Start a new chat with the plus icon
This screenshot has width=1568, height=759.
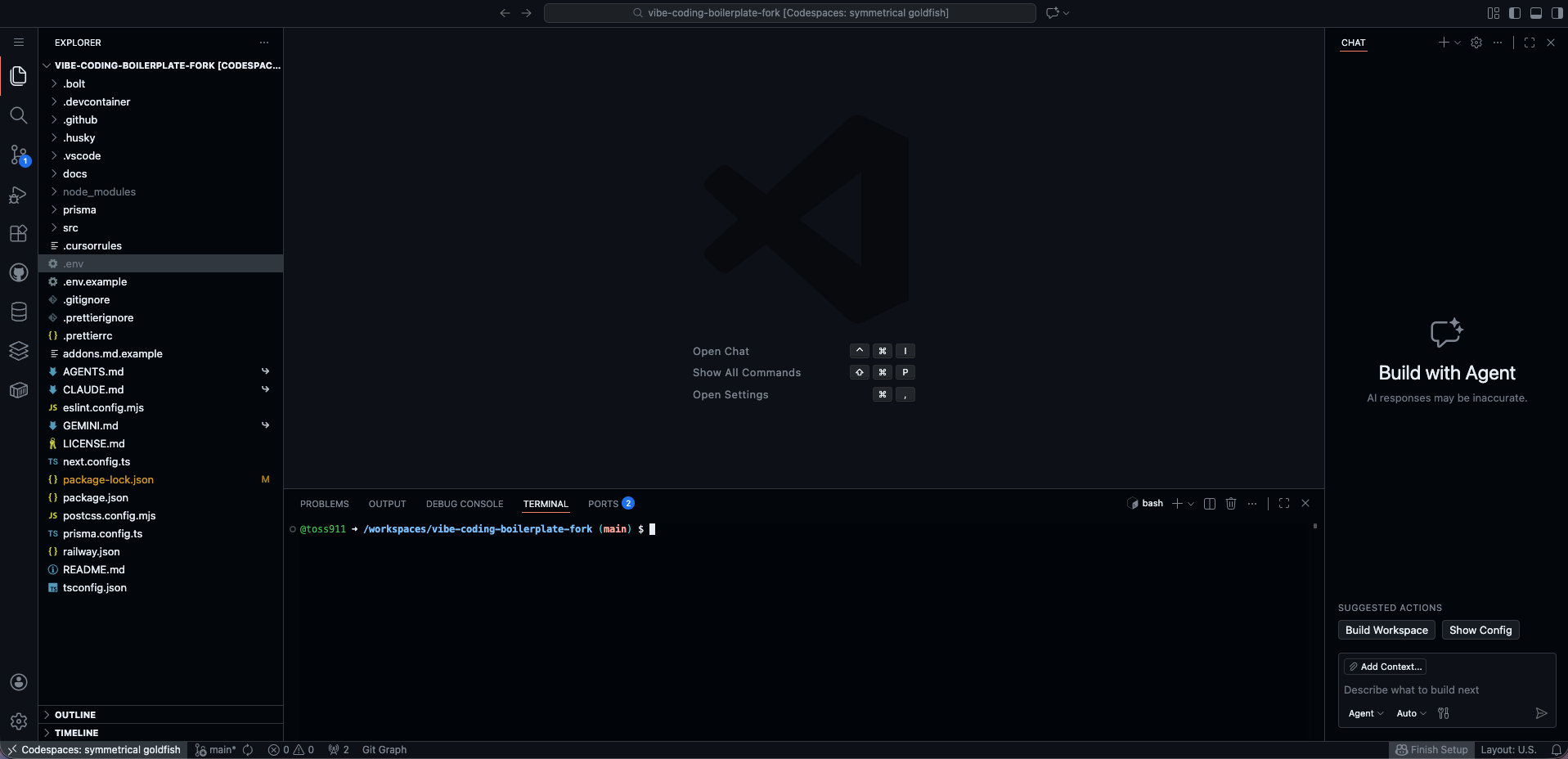[1444, 43]
